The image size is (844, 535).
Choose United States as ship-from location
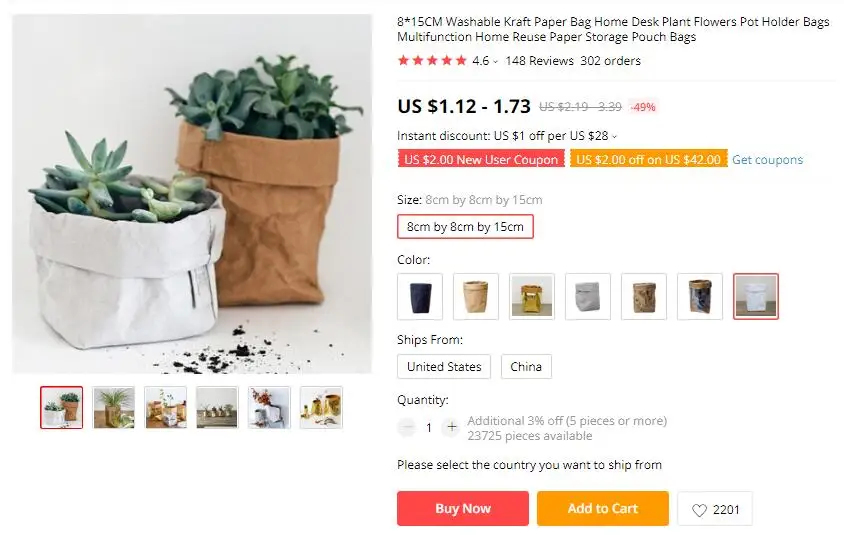click(x=444, y=367)
